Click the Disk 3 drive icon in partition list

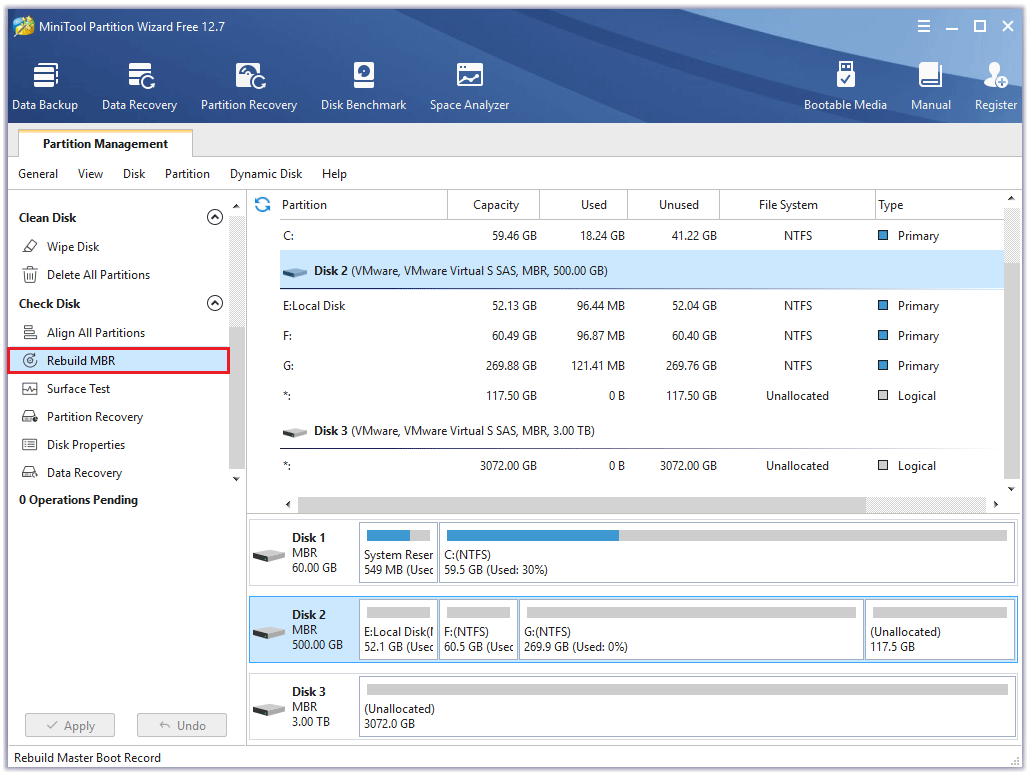(295, 432)
